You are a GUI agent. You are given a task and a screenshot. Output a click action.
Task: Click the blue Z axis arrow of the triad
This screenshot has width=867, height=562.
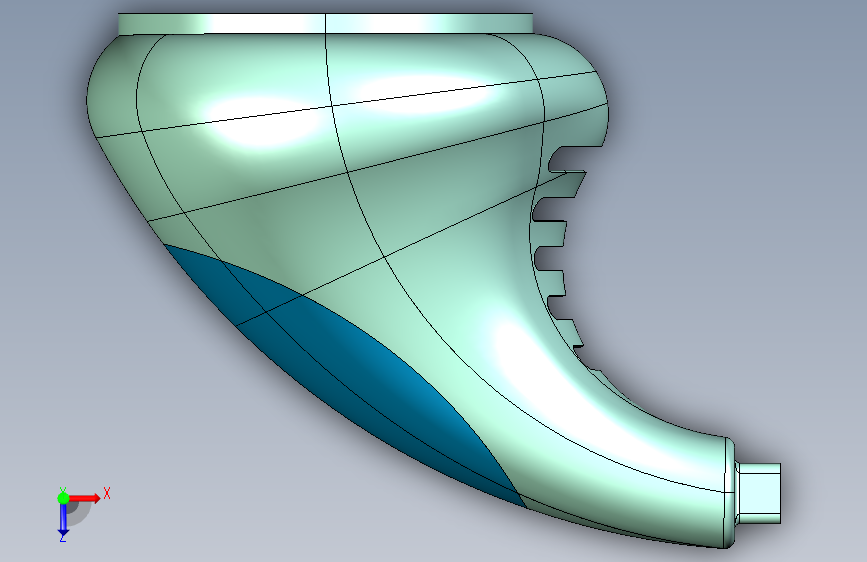tap(63, 521)
